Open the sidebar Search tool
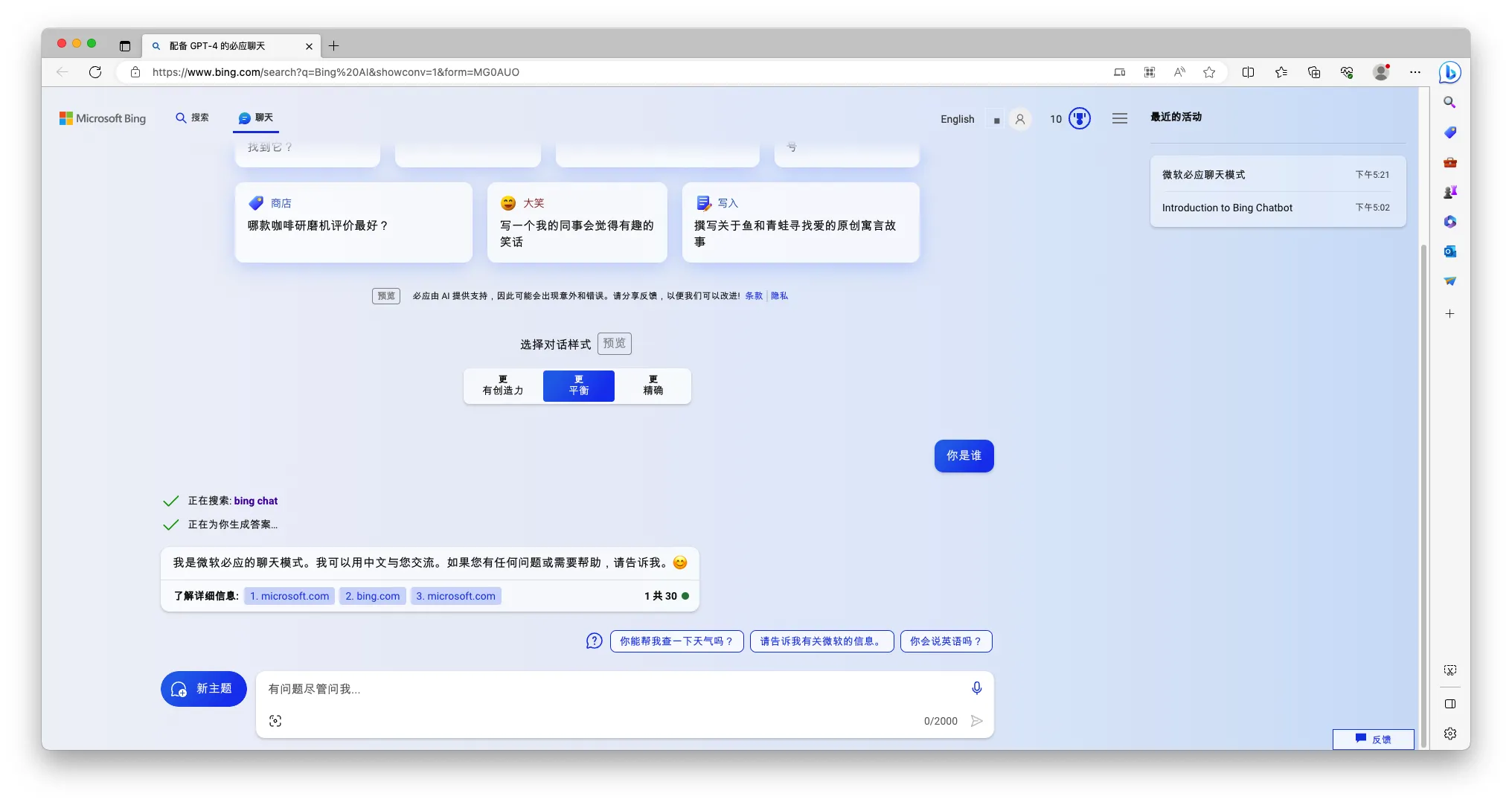 1449,103
